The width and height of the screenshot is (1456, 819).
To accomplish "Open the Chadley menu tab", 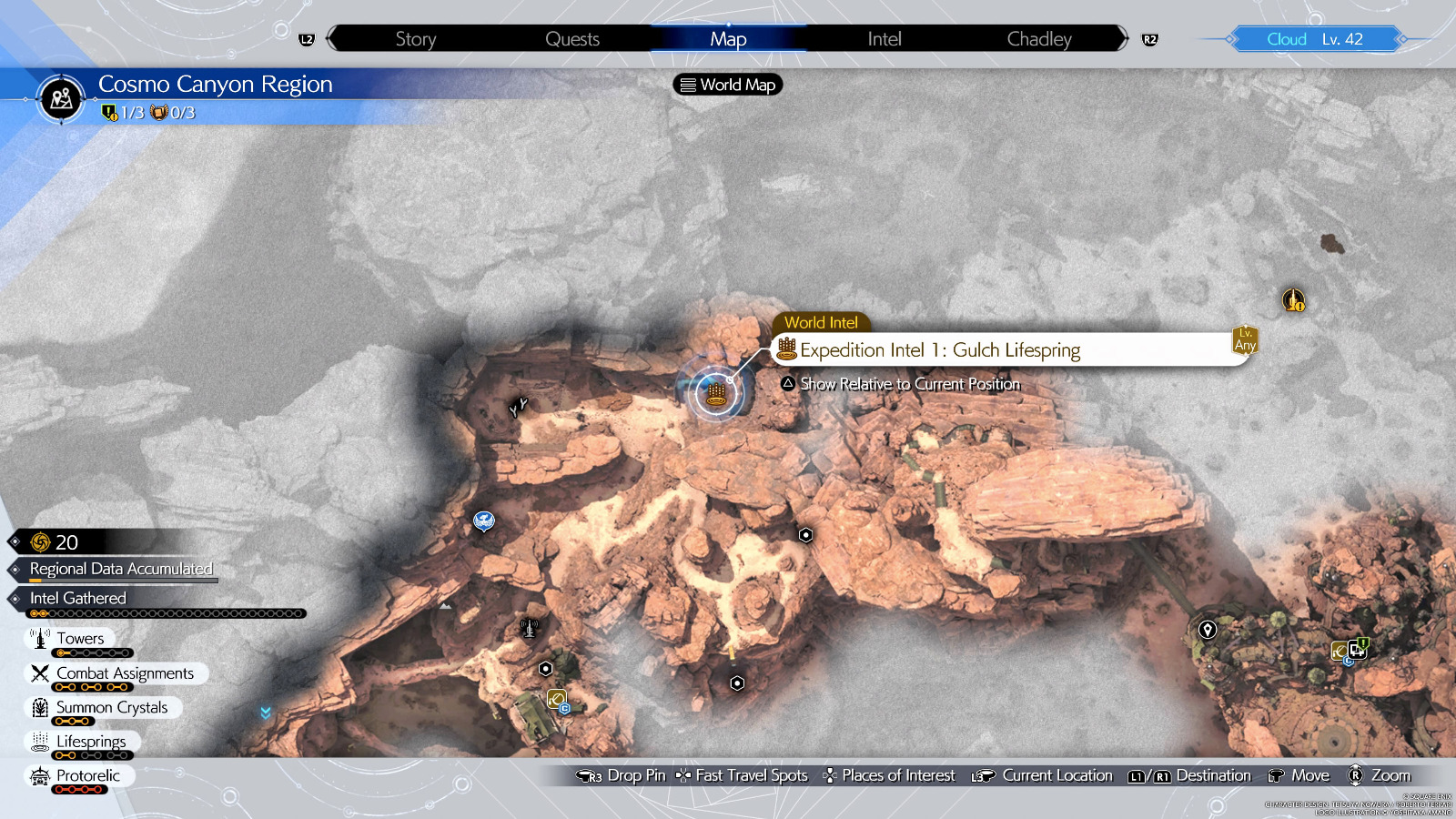I will coord(1039,38).
